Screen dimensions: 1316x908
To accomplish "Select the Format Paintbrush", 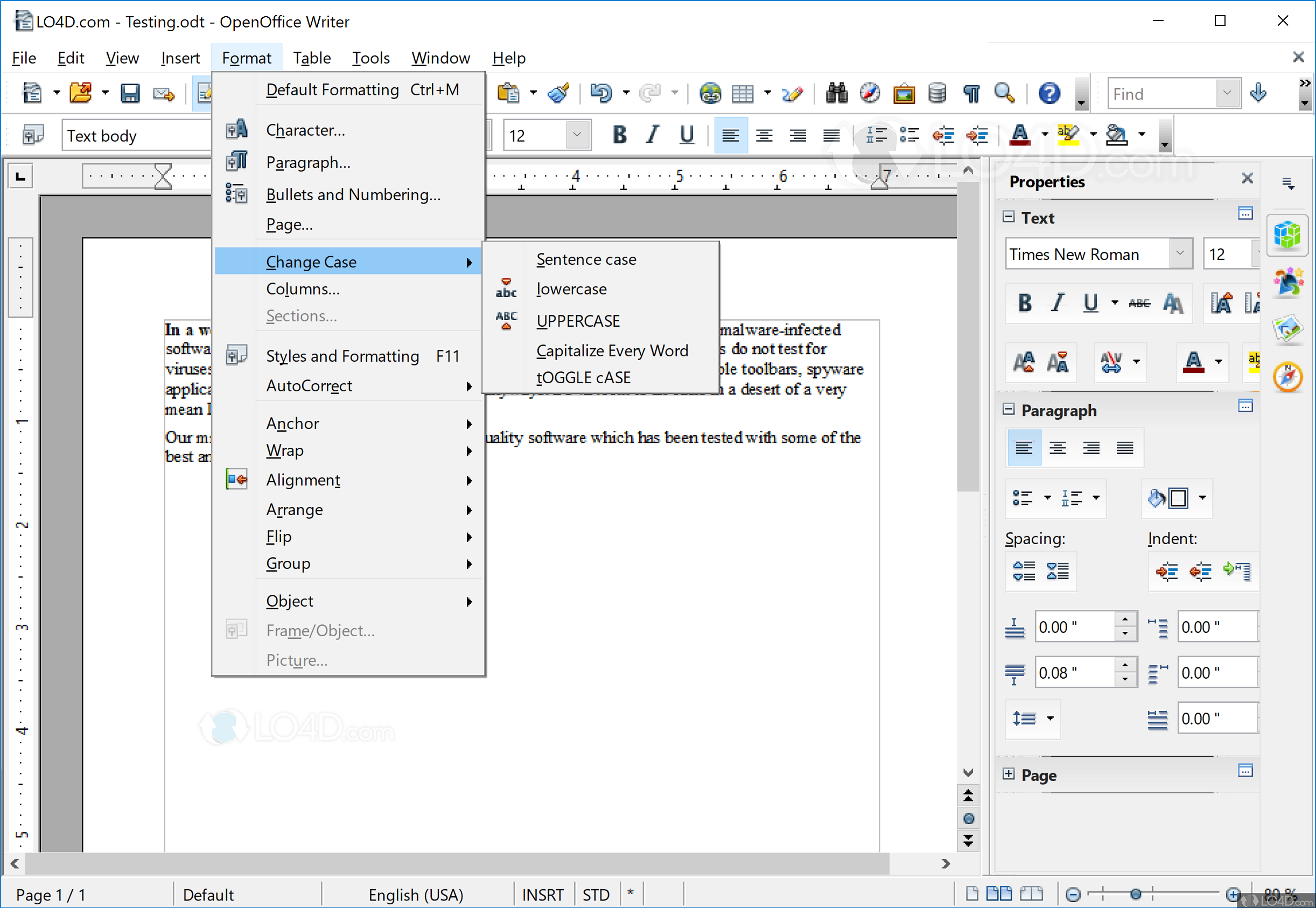I will pyautogui.click(x=558, y=93).
